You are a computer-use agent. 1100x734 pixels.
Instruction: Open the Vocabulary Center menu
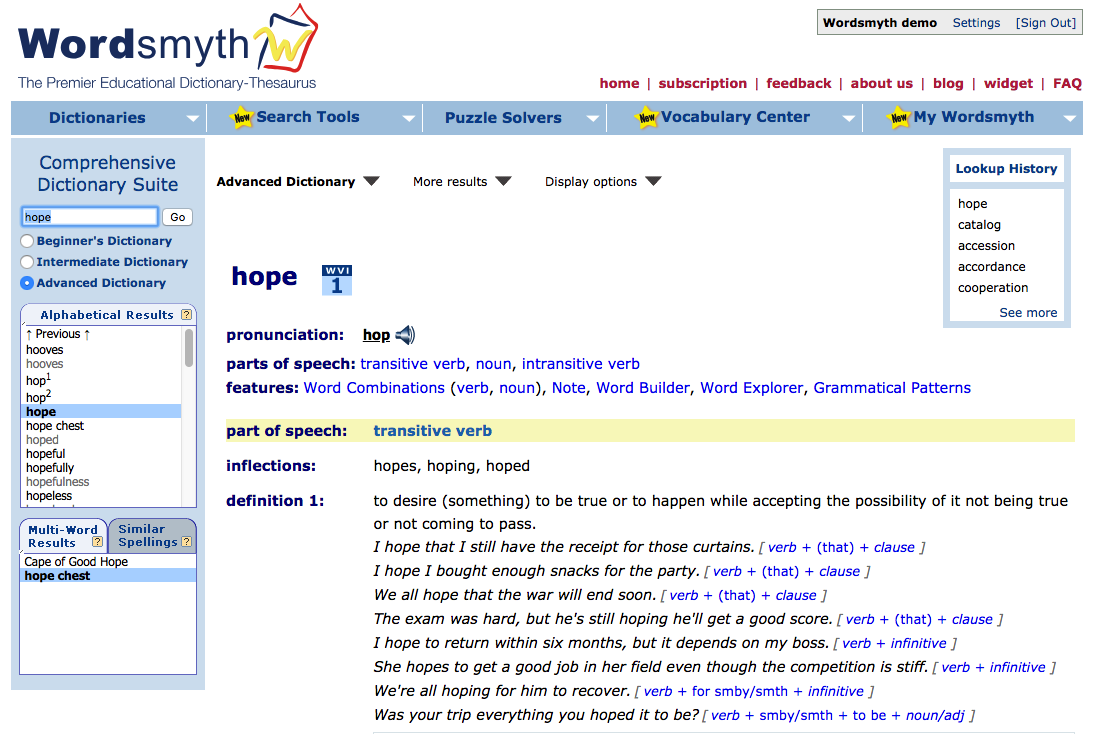tap(735, 117)
